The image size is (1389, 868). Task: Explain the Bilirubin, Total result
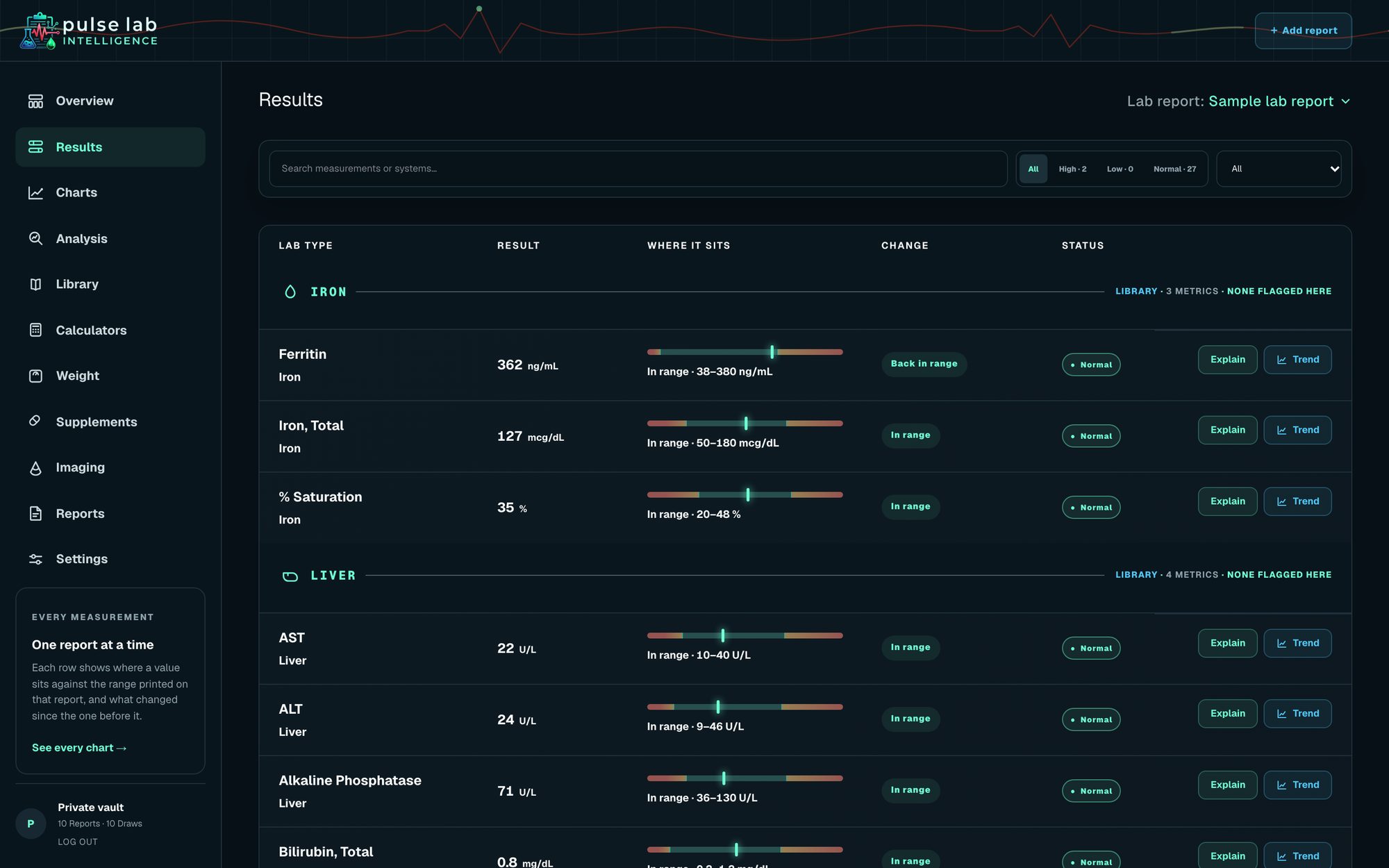click(1227, 856)
